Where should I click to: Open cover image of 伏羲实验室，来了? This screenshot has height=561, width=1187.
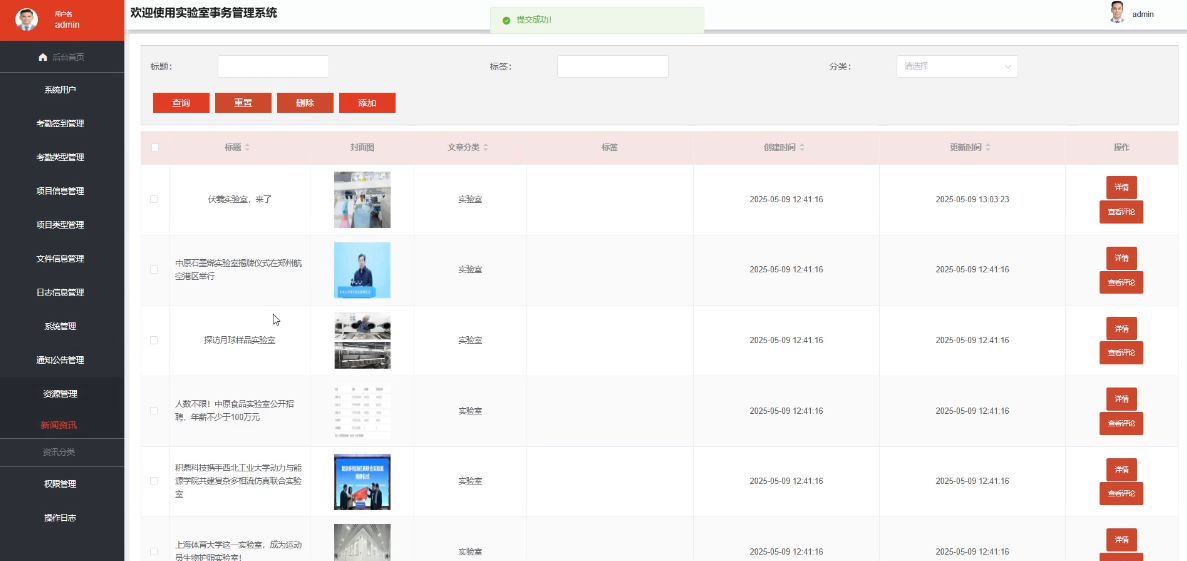362,200
